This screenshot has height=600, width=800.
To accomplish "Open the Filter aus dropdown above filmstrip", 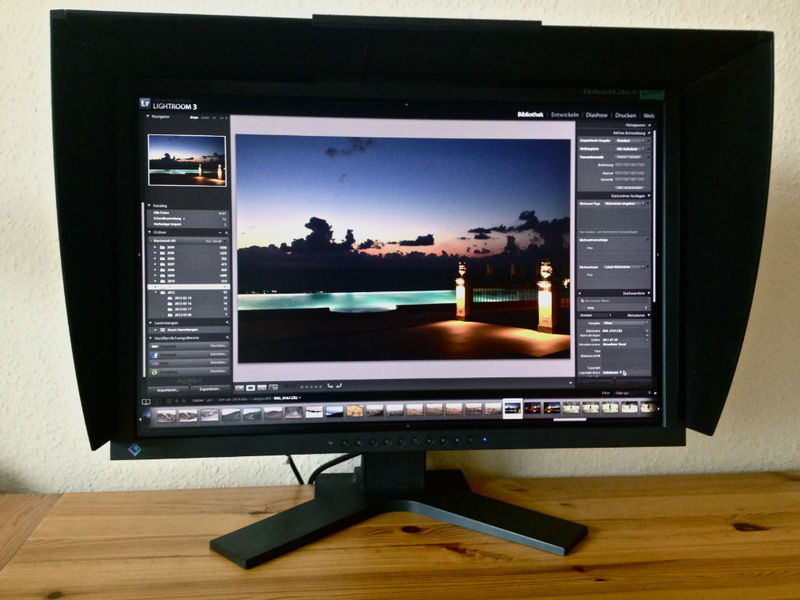I will click(x=622, y=393).
